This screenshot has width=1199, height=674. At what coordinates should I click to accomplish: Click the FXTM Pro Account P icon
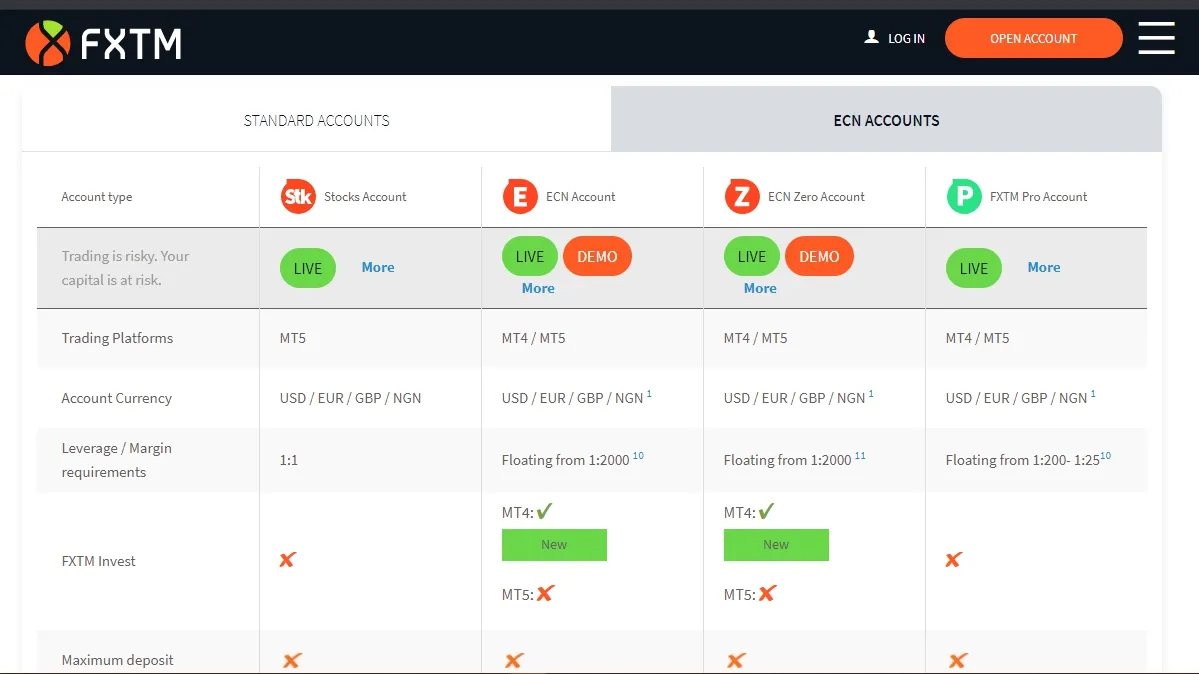[963, 197]
